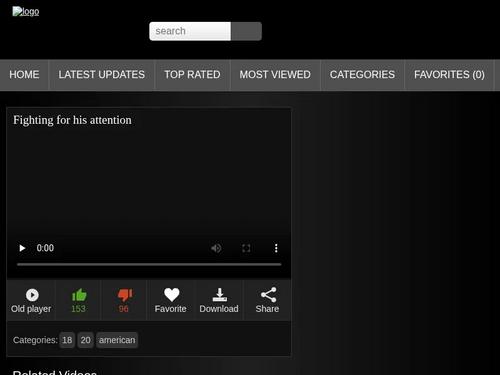Select the 20 category tag
Image resolution: width=500 pixels, height=375 pixels.
[x=85, y=340]
